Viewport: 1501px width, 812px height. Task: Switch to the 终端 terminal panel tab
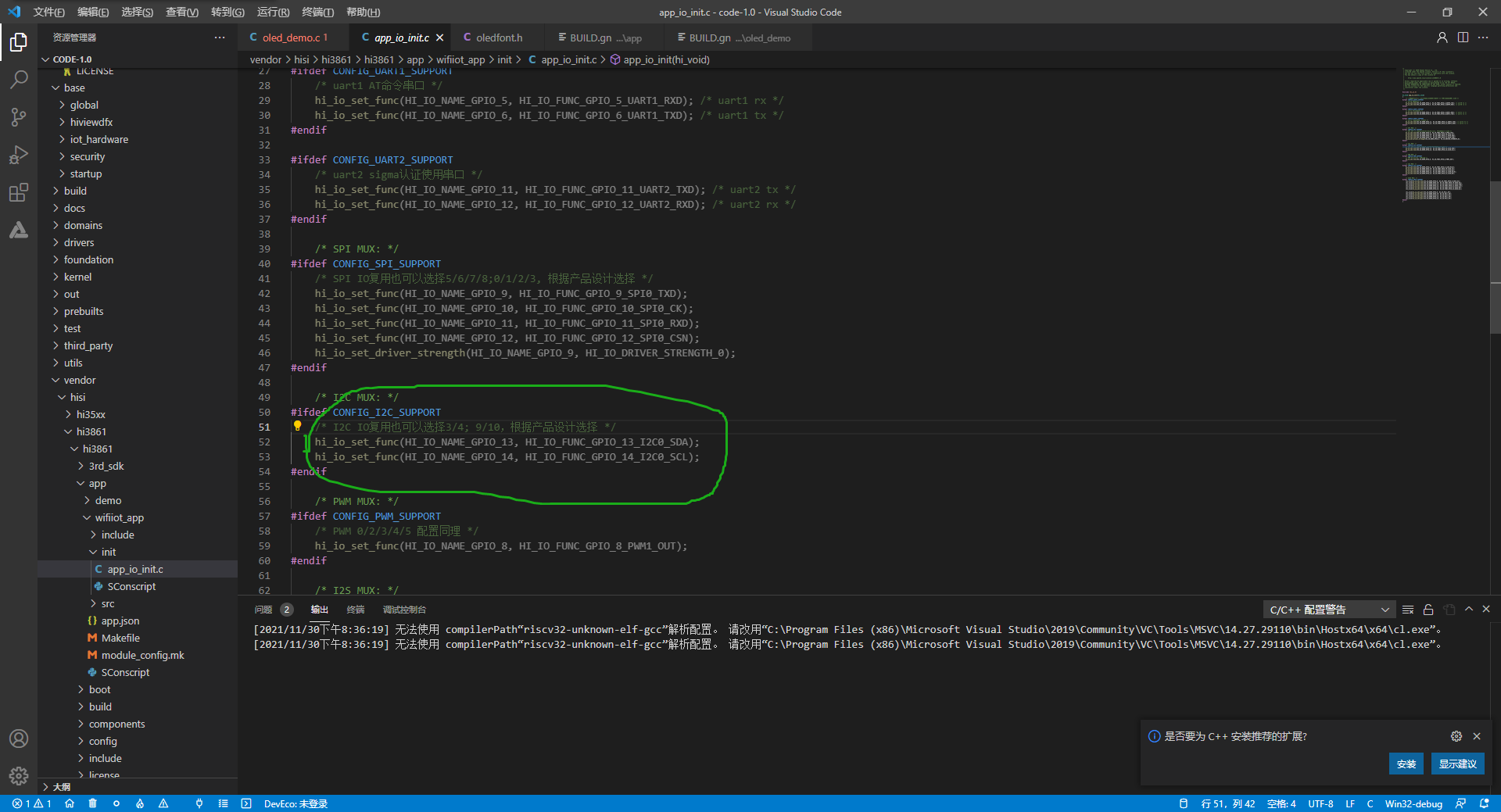pyautogui.click(x=356, y=610)
